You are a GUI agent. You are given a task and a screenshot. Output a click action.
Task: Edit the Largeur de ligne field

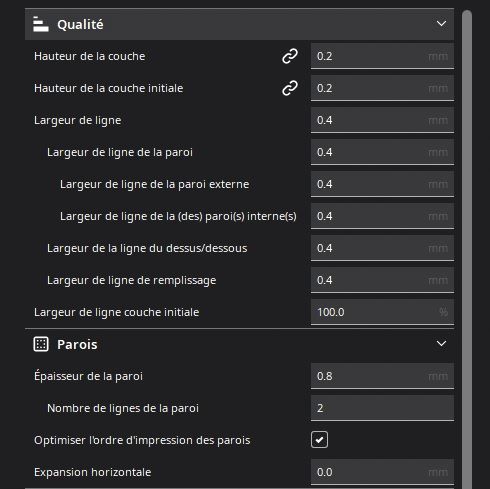pos(382,120)
